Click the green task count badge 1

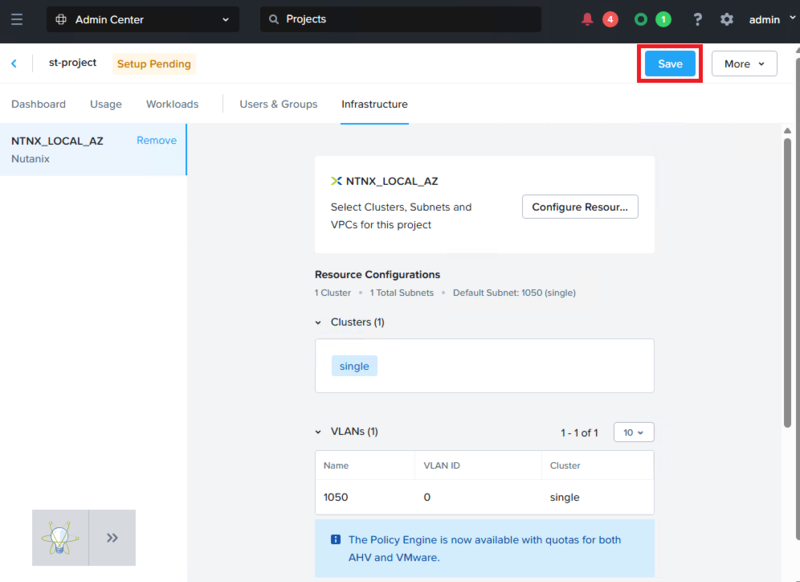(x=663, y=19)
